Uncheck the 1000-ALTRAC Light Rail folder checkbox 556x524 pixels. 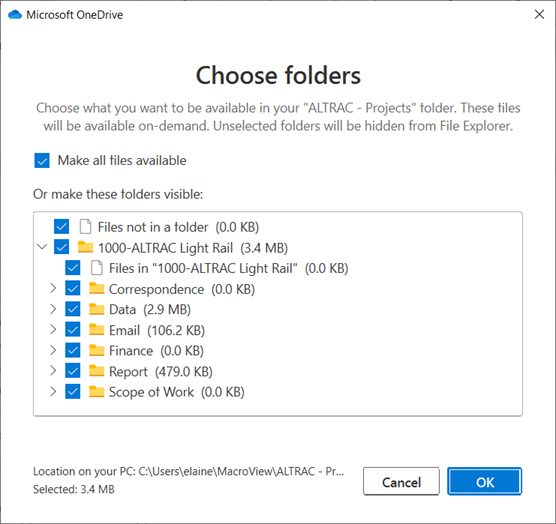pyautogui.click(x=61, y=247)
